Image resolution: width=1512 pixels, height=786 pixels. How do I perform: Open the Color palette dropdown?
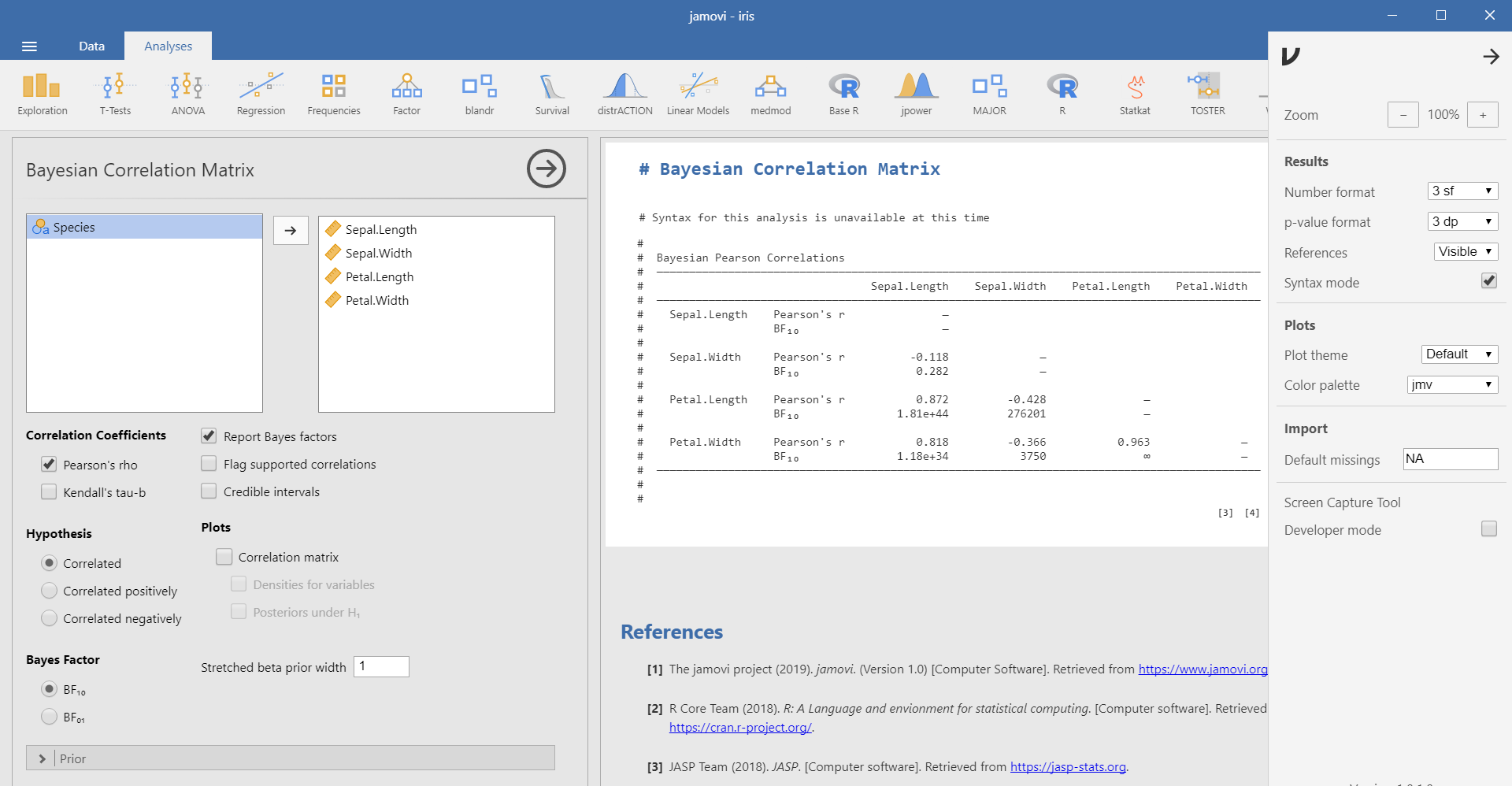coord(1452,385)
